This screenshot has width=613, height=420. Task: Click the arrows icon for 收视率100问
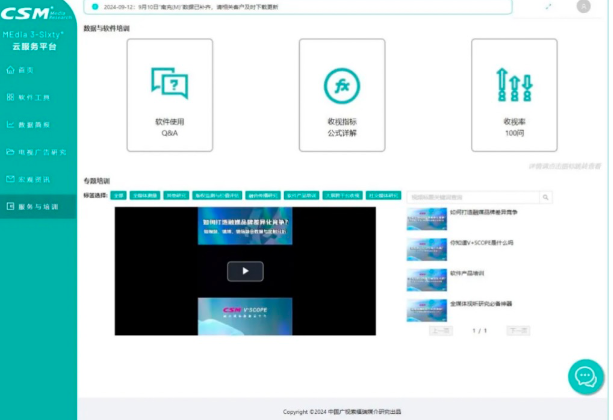click(514, 85)
